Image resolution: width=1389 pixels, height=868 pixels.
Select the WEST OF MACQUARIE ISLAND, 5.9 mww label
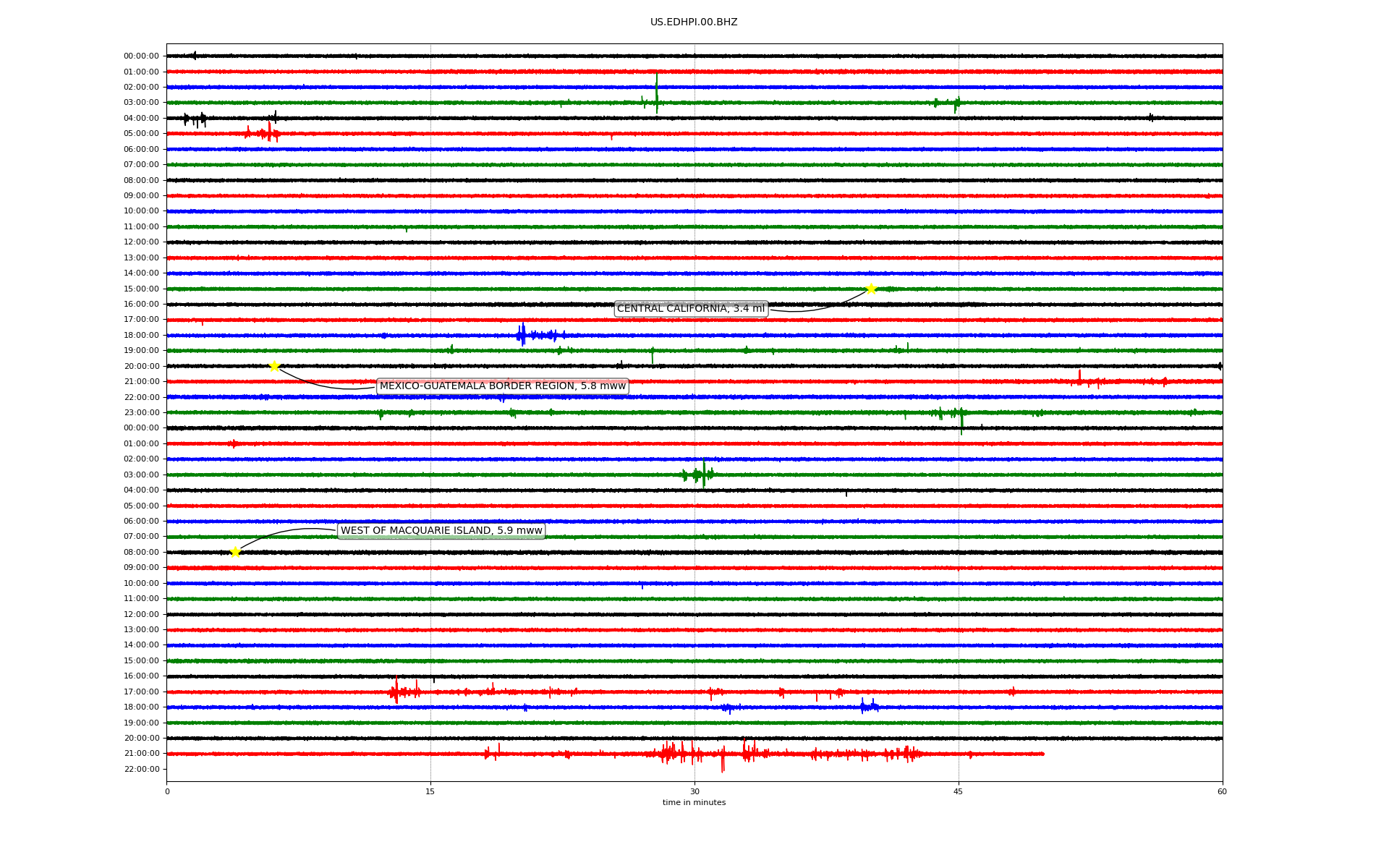coord(441,531)
